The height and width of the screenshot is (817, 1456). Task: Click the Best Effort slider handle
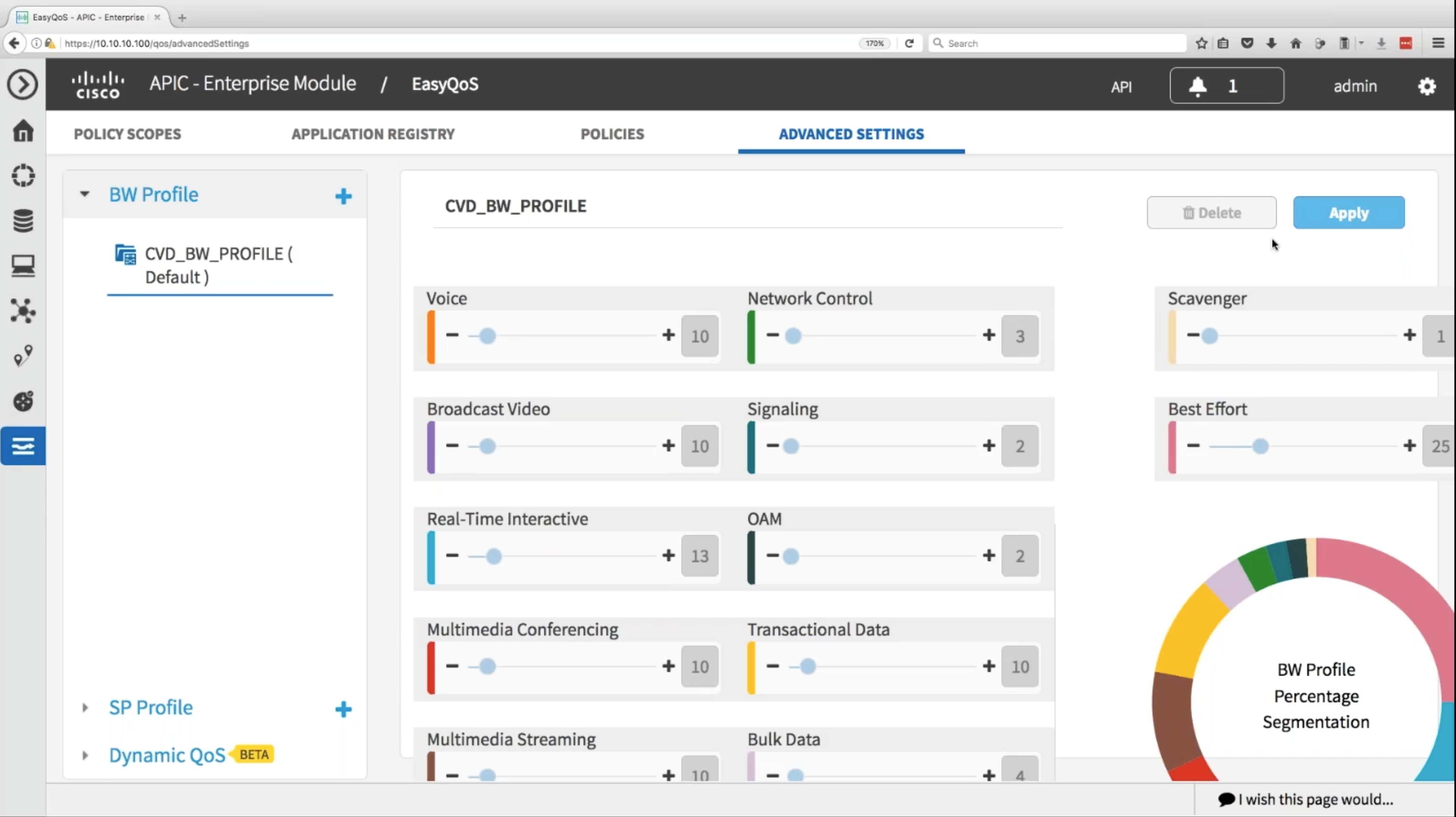tap(1260, 446)
